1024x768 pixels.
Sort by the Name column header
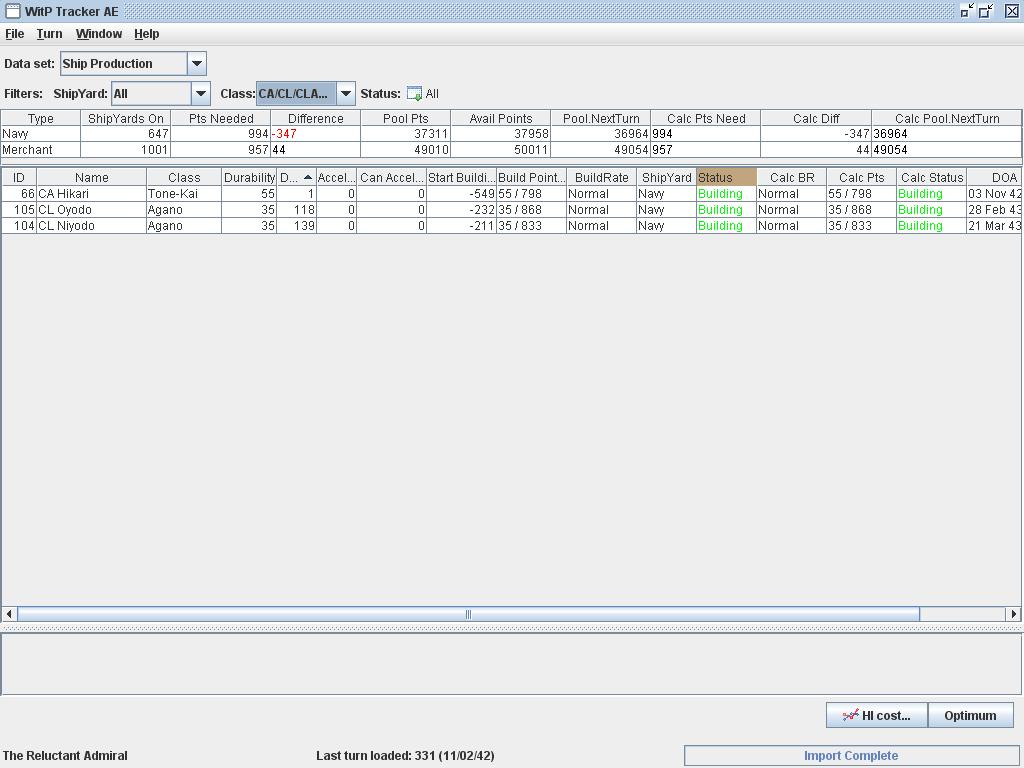pos(91,177)
